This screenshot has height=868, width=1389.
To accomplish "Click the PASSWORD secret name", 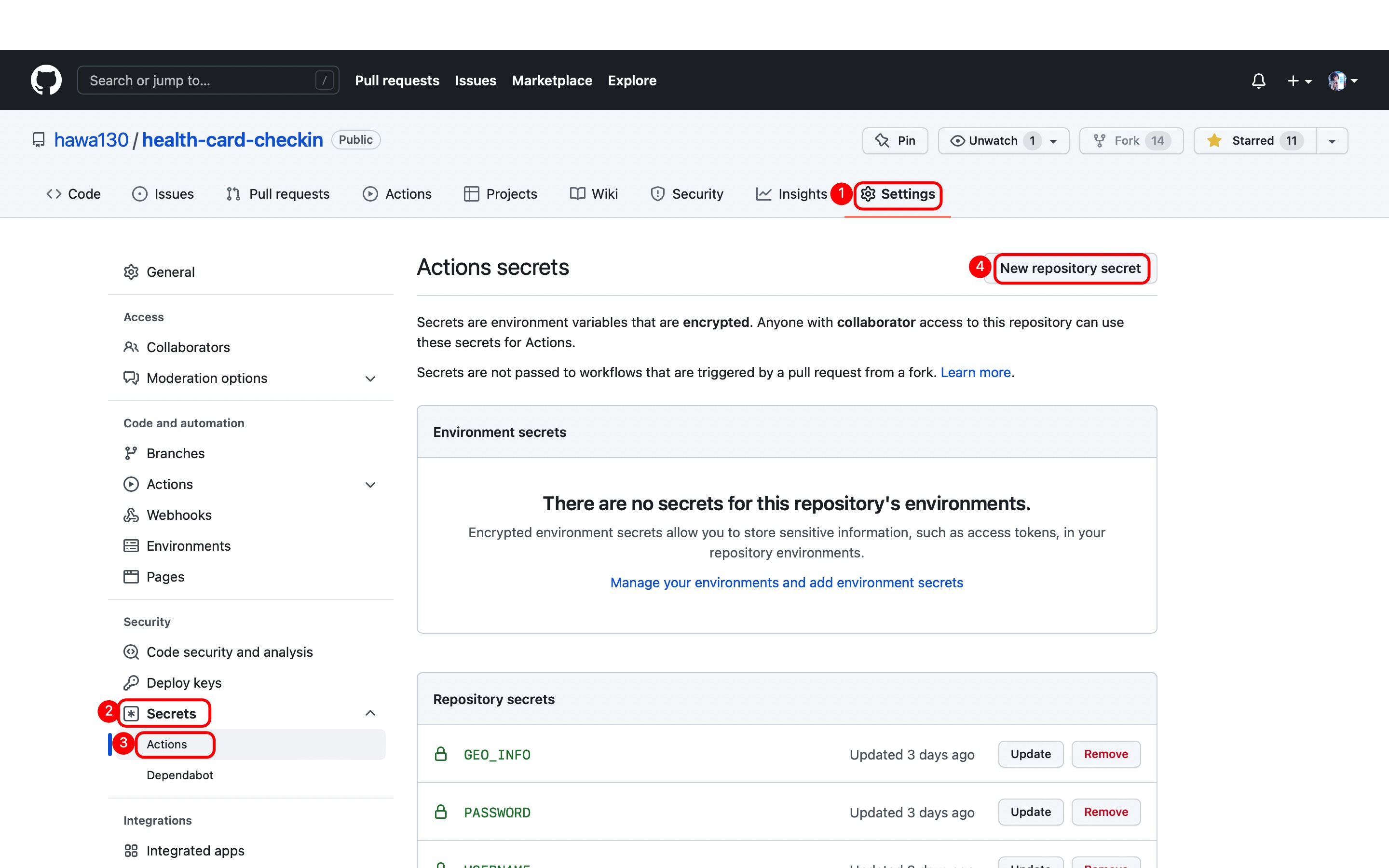I will tap(497, 813).
